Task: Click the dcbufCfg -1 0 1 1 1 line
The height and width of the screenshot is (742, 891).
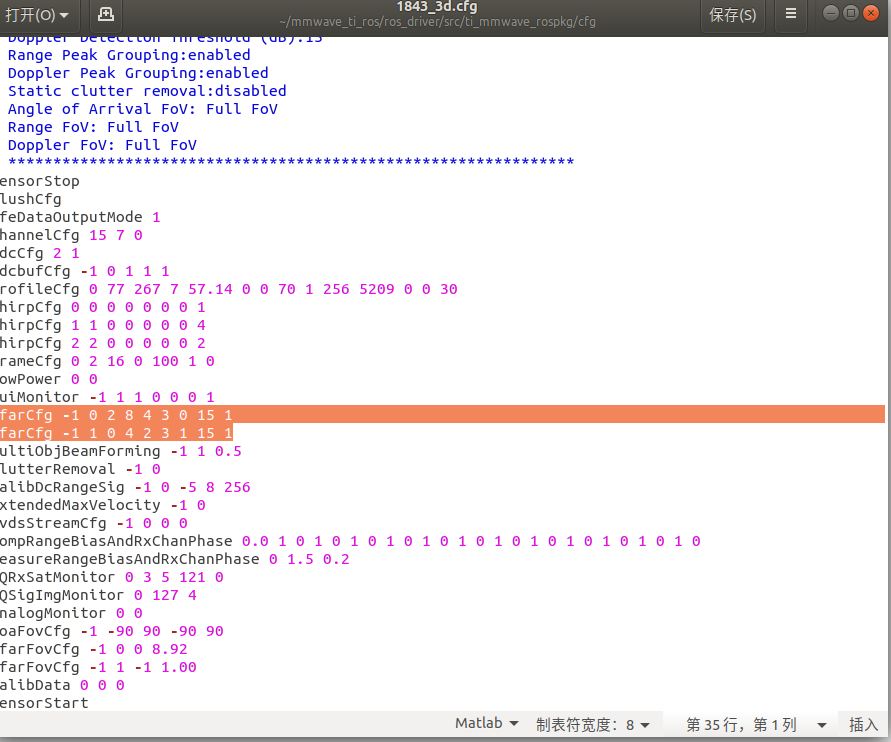Action: coord(85,272)
